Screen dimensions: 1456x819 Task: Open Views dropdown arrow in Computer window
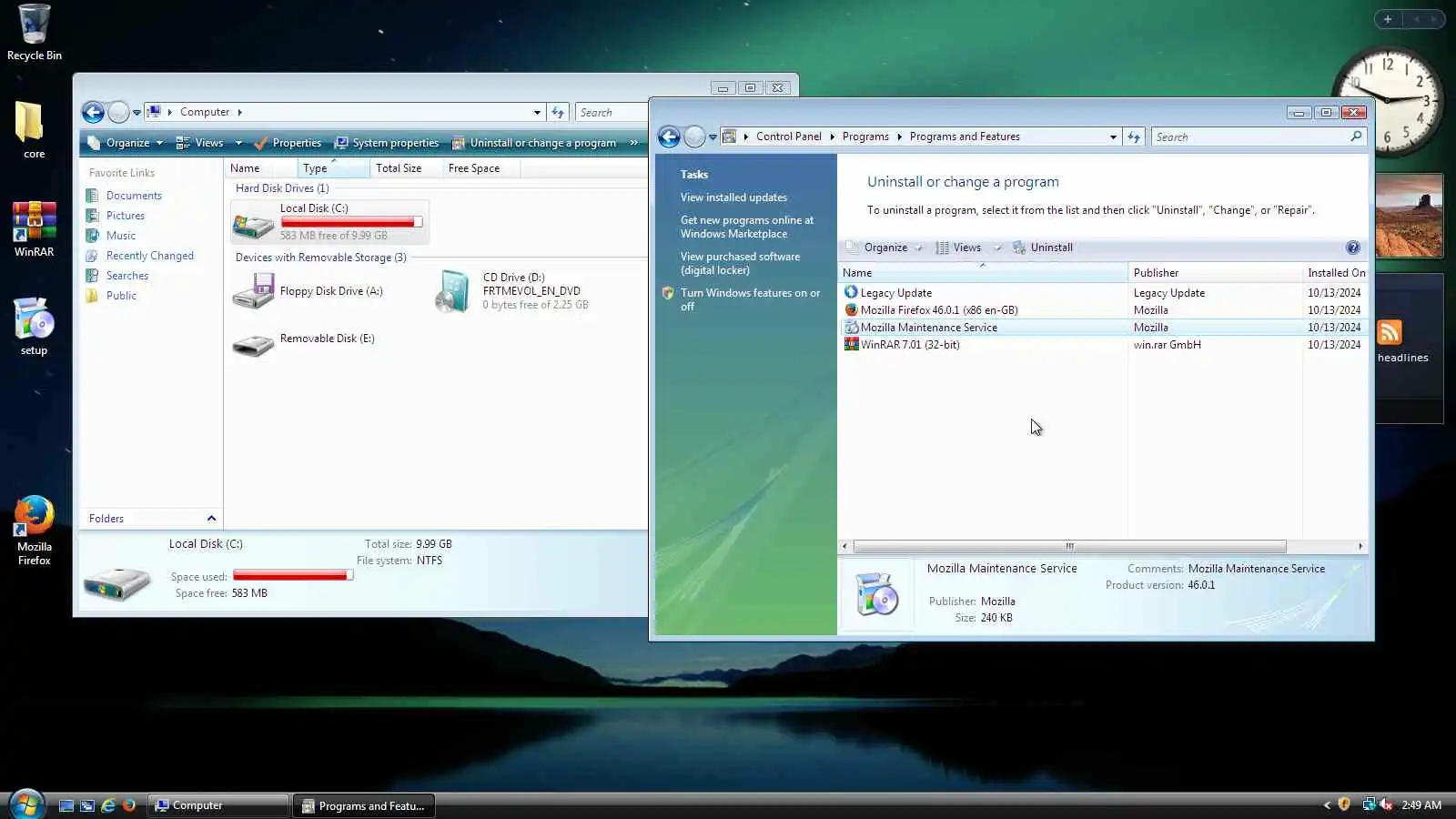point(238,143)
